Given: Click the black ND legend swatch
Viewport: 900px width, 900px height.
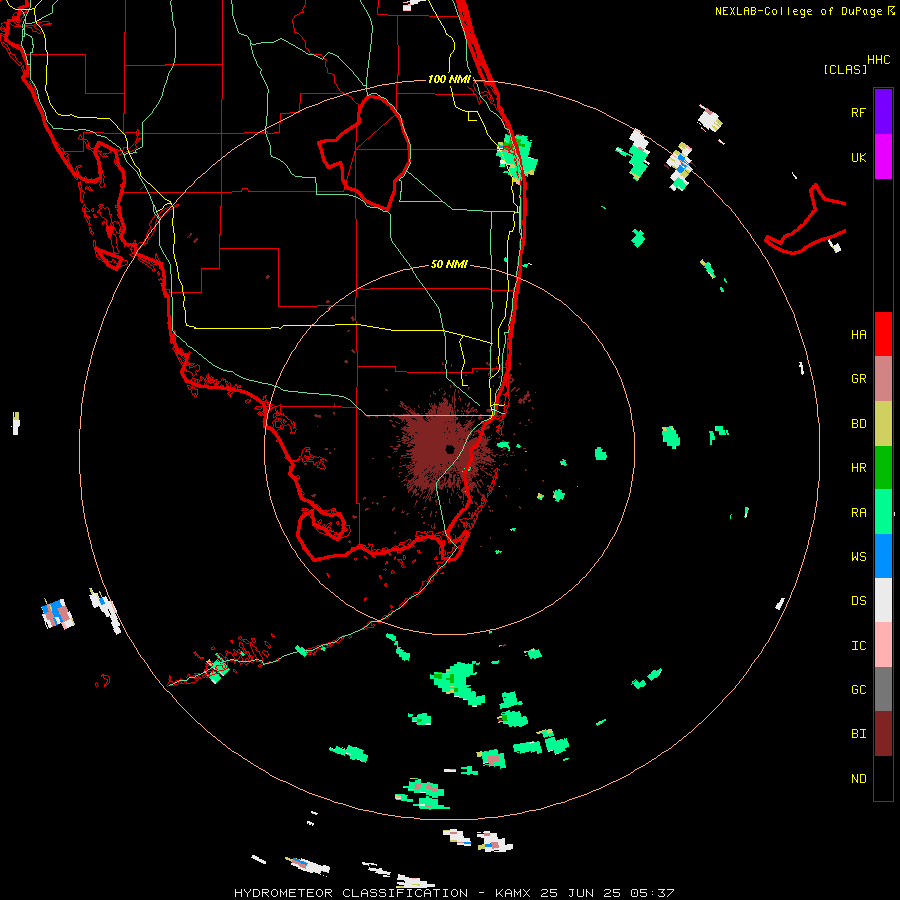Looking at the screenshot, I should coord(883,778).
